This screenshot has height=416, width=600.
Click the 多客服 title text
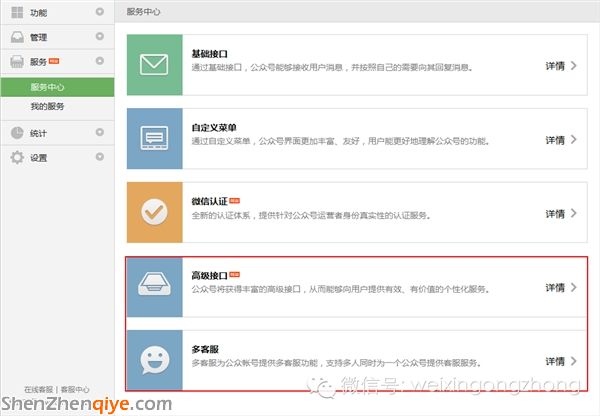click(205, 349)
